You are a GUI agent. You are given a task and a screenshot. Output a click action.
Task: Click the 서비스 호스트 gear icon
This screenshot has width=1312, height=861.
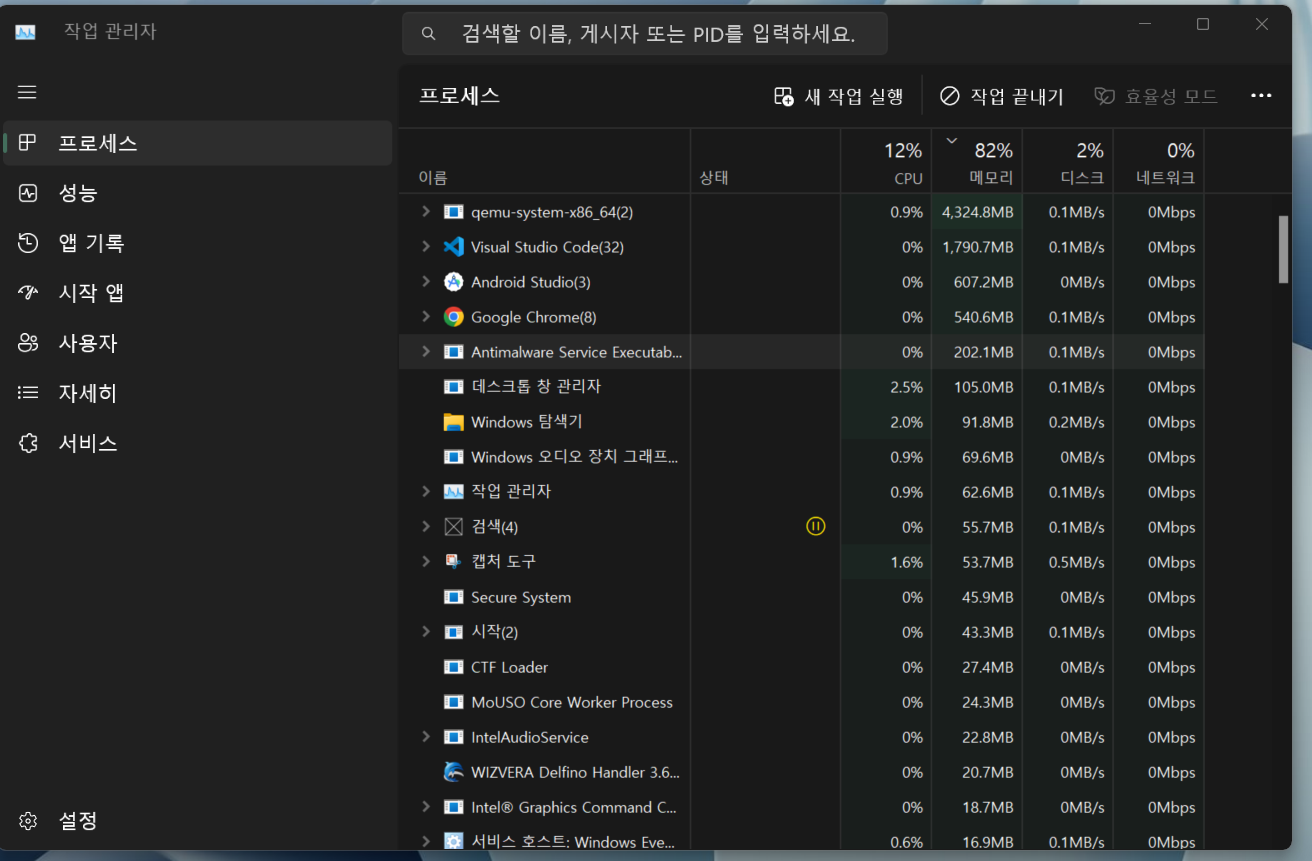coord(454,842)
